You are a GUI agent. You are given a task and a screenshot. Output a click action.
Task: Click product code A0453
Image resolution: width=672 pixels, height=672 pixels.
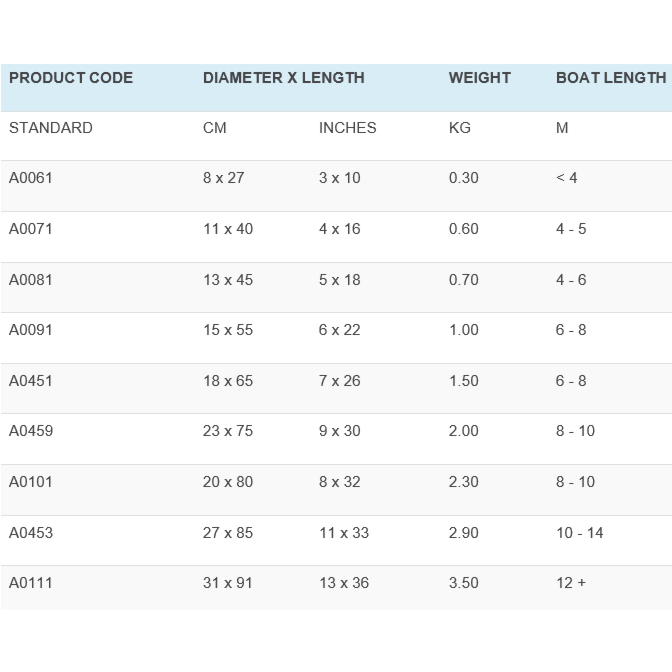click(x=31, y=533)
